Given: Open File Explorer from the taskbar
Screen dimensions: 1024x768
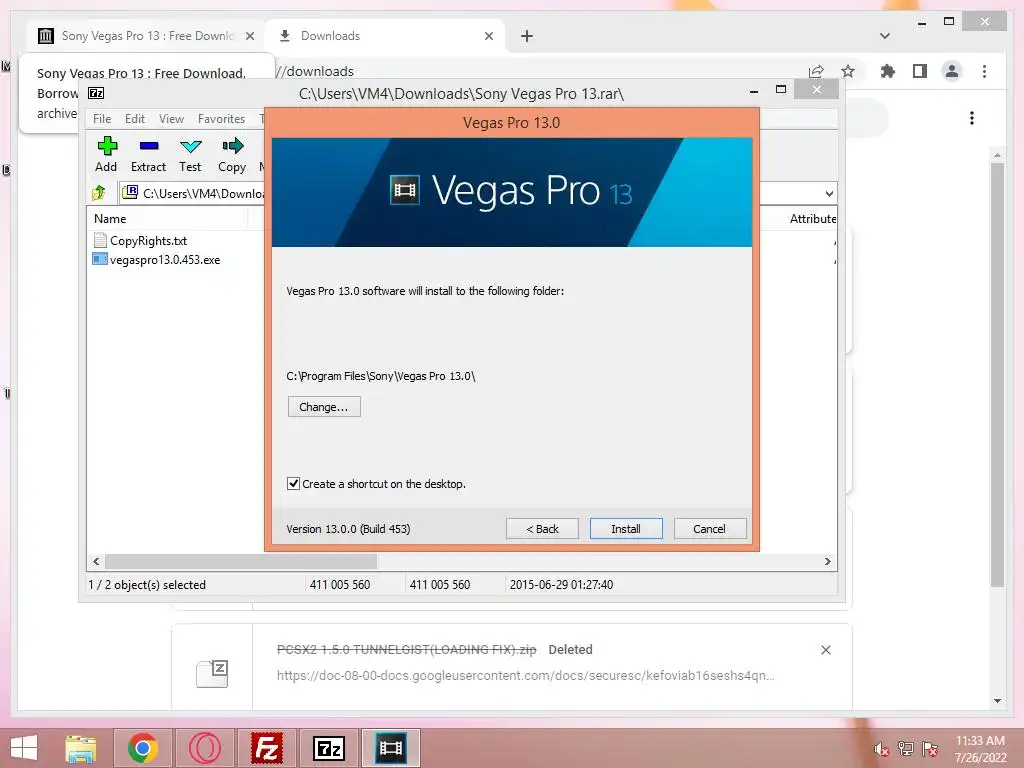Looking at the screenshot, I should click(81, 748).
